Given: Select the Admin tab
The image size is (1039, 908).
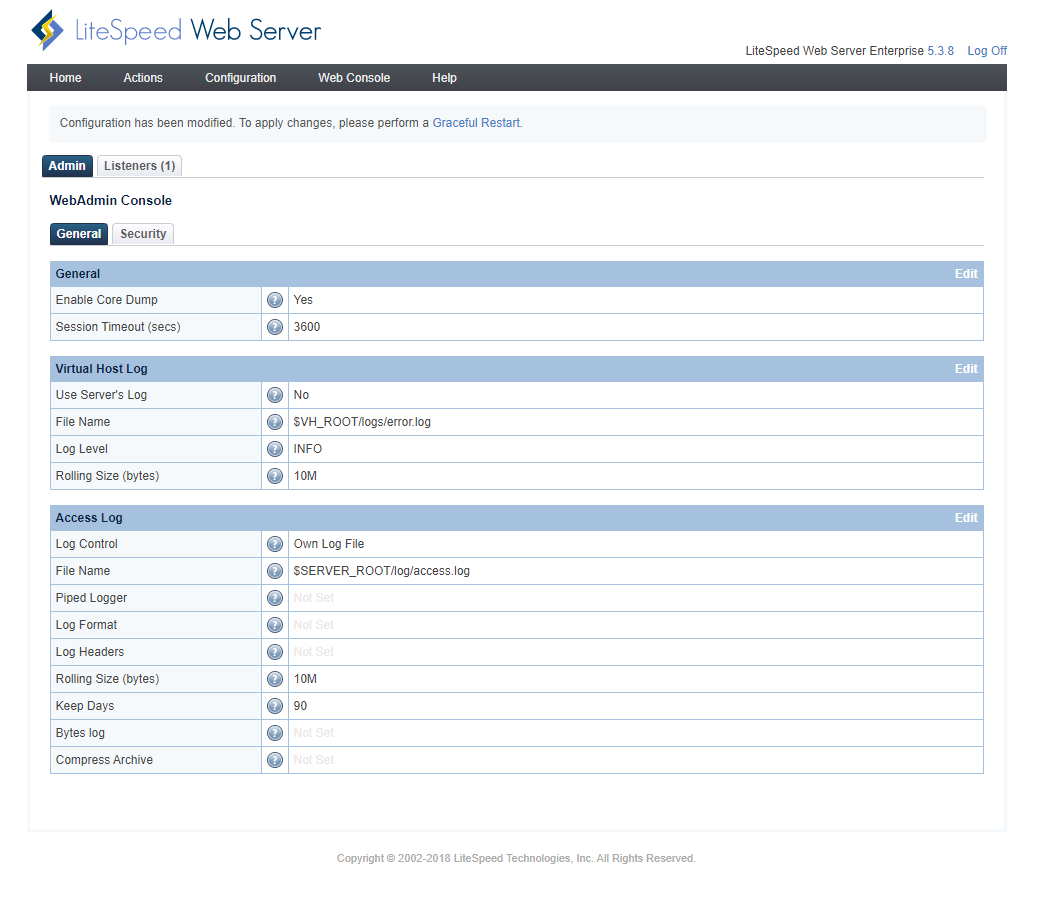Looking at the screenshot, I should [67, 166].
